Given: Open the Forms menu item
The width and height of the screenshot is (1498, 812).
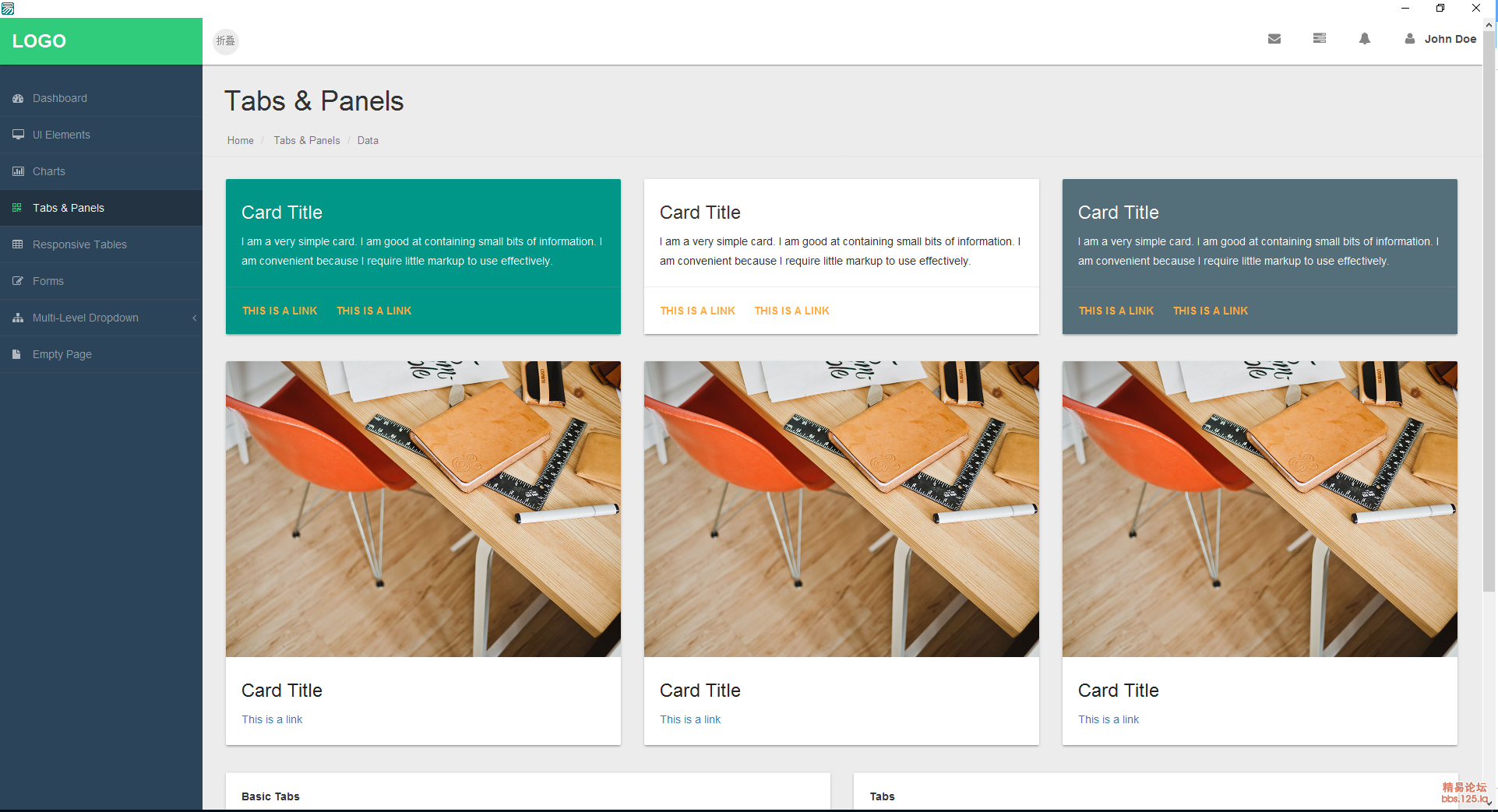Looking at the screenshot, I should [101, 281].
